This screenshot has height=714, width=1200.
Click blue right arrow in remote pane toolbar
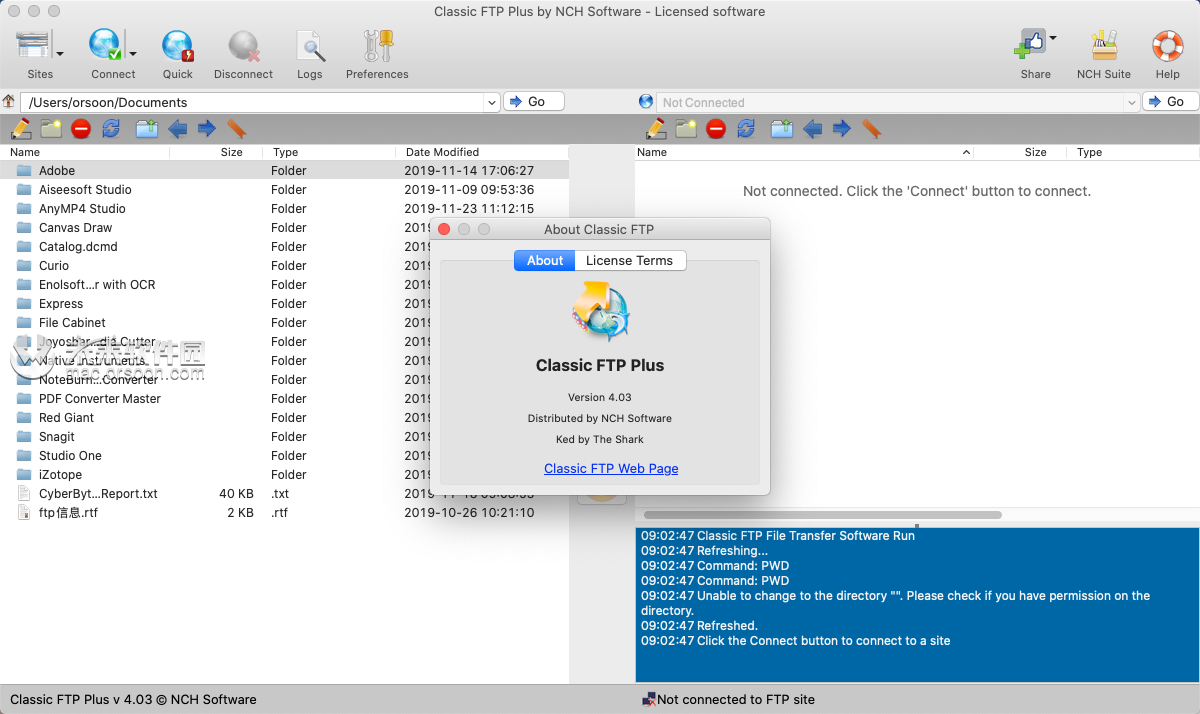coord(842,128)
